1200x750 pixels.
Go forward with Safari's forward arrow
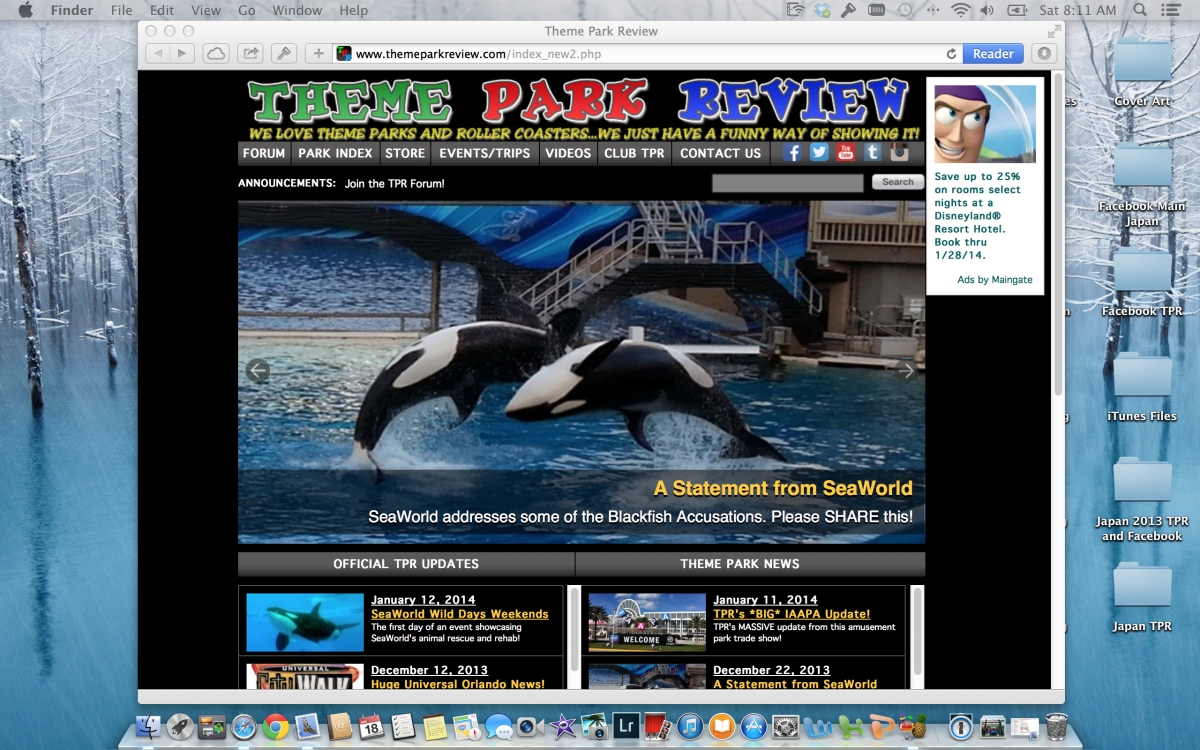[x=182, y=54]
